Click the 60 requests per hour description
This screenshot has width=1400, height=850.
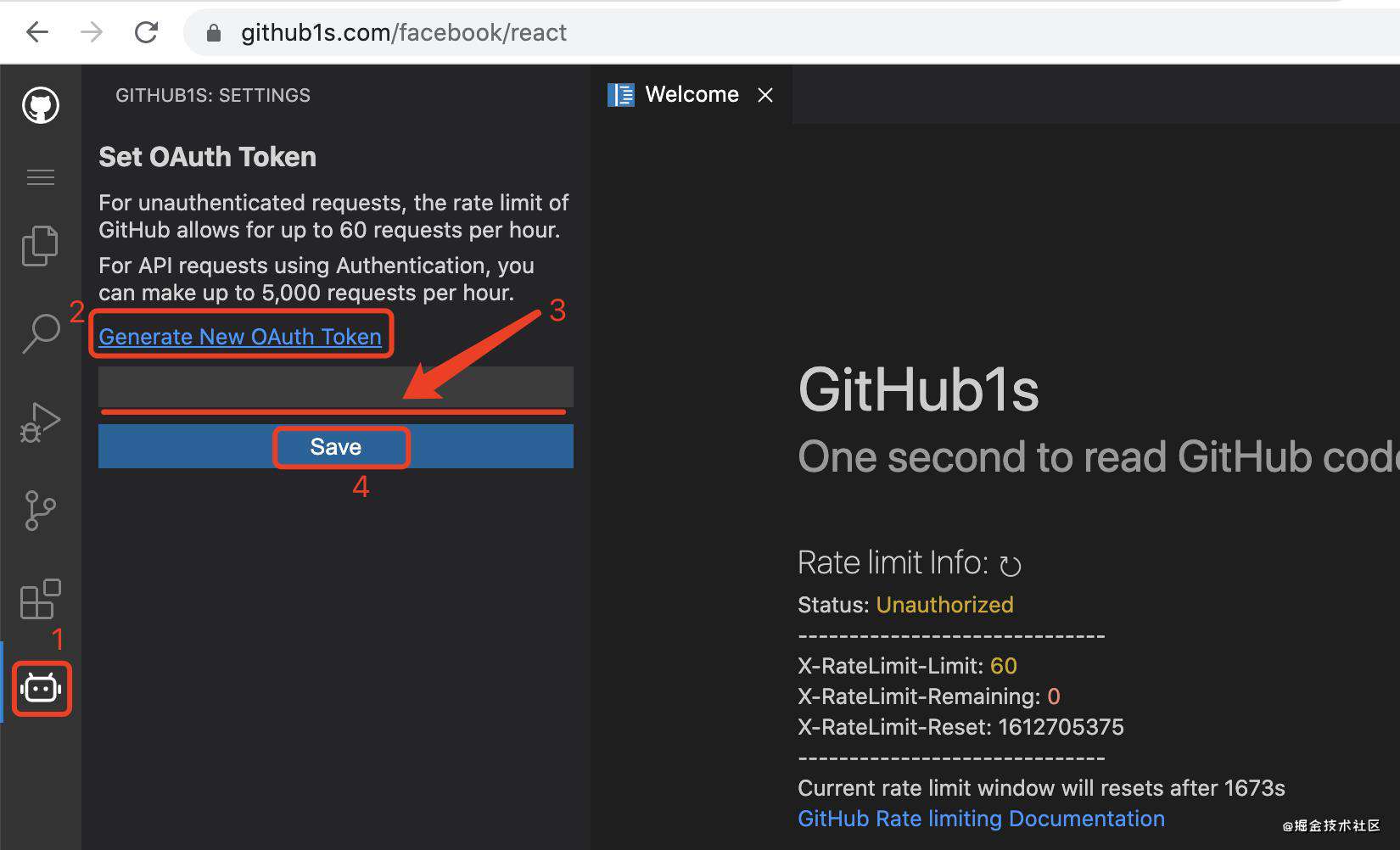(x=333, y=216)
